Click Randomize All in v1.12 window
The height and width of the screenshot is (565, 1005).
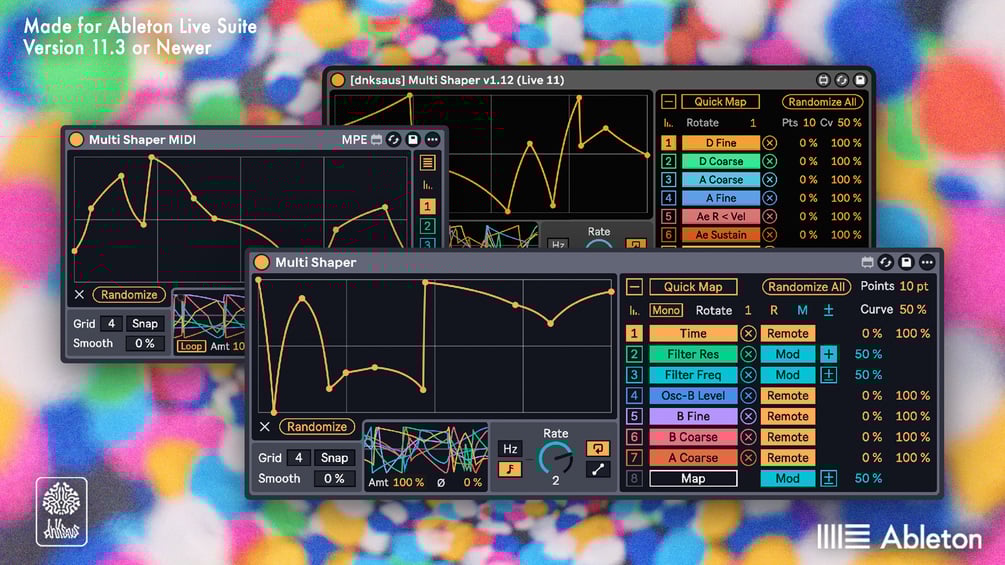coord(822,101)
